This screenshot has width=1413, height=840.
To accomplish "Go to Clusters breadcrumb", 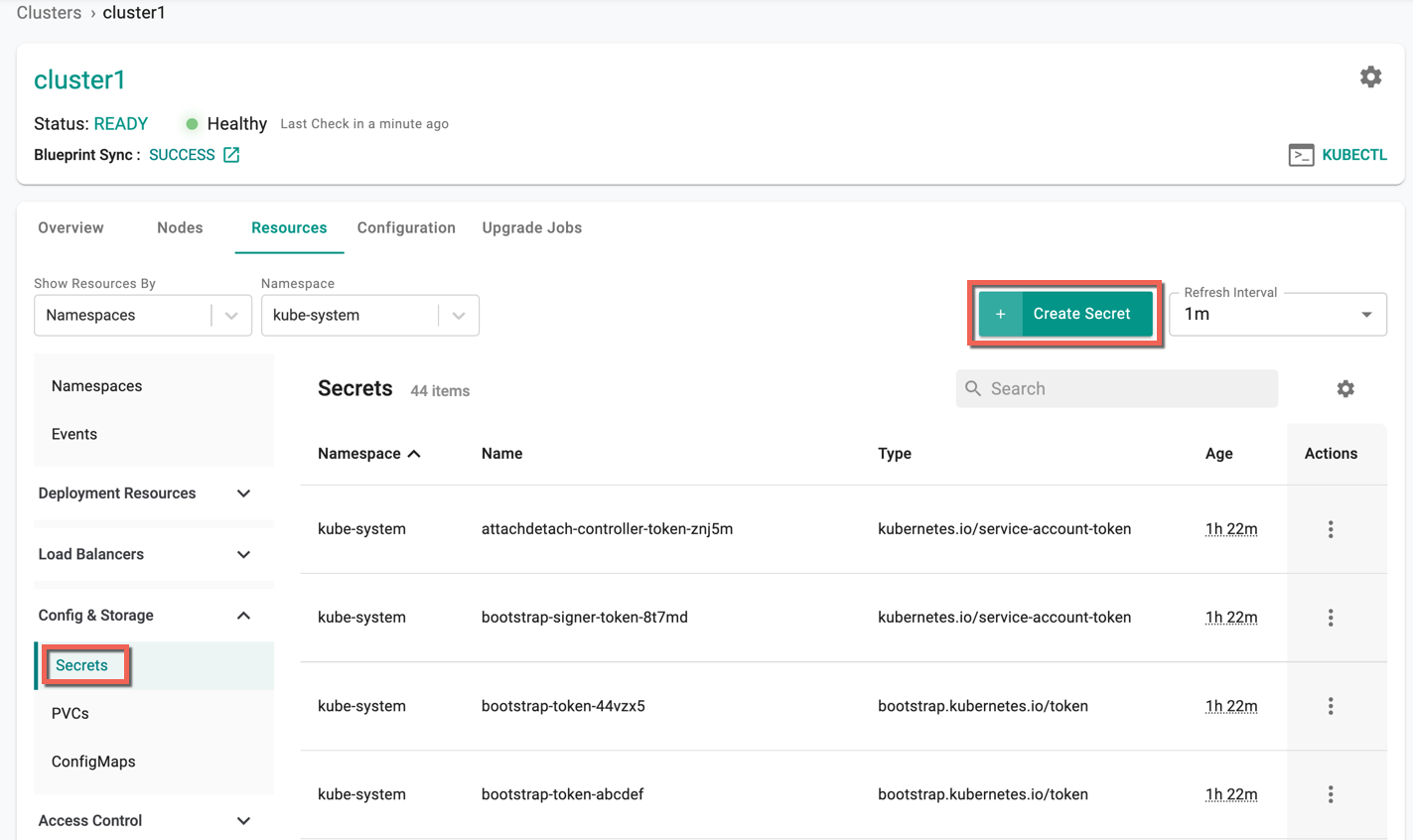I will (49, 13).
